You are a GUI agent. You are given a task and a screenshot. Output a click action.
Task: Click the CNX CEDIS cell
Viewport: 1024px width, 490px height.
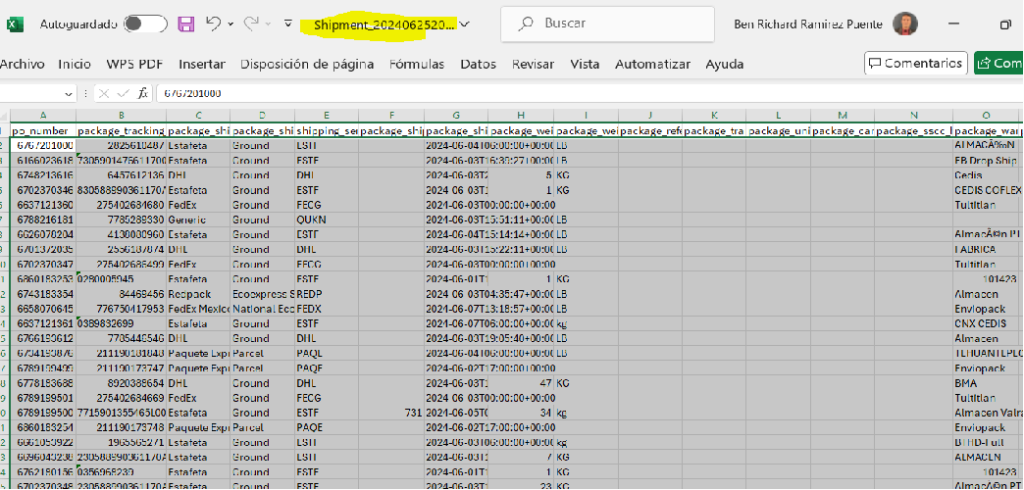click(x=985, y=323)
